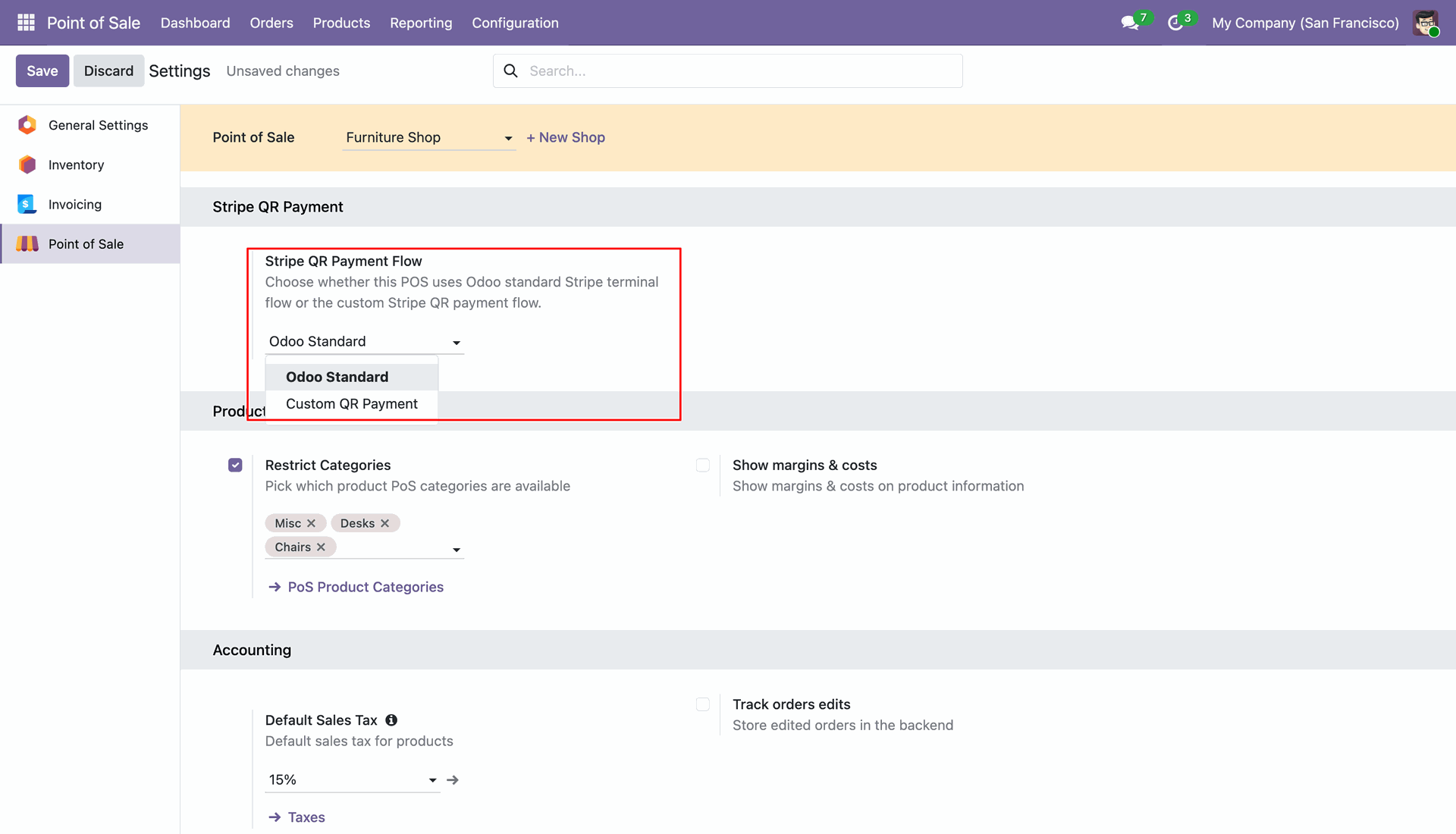
Task: Choose Odoo Standard from the list
Action: (352, 377)
